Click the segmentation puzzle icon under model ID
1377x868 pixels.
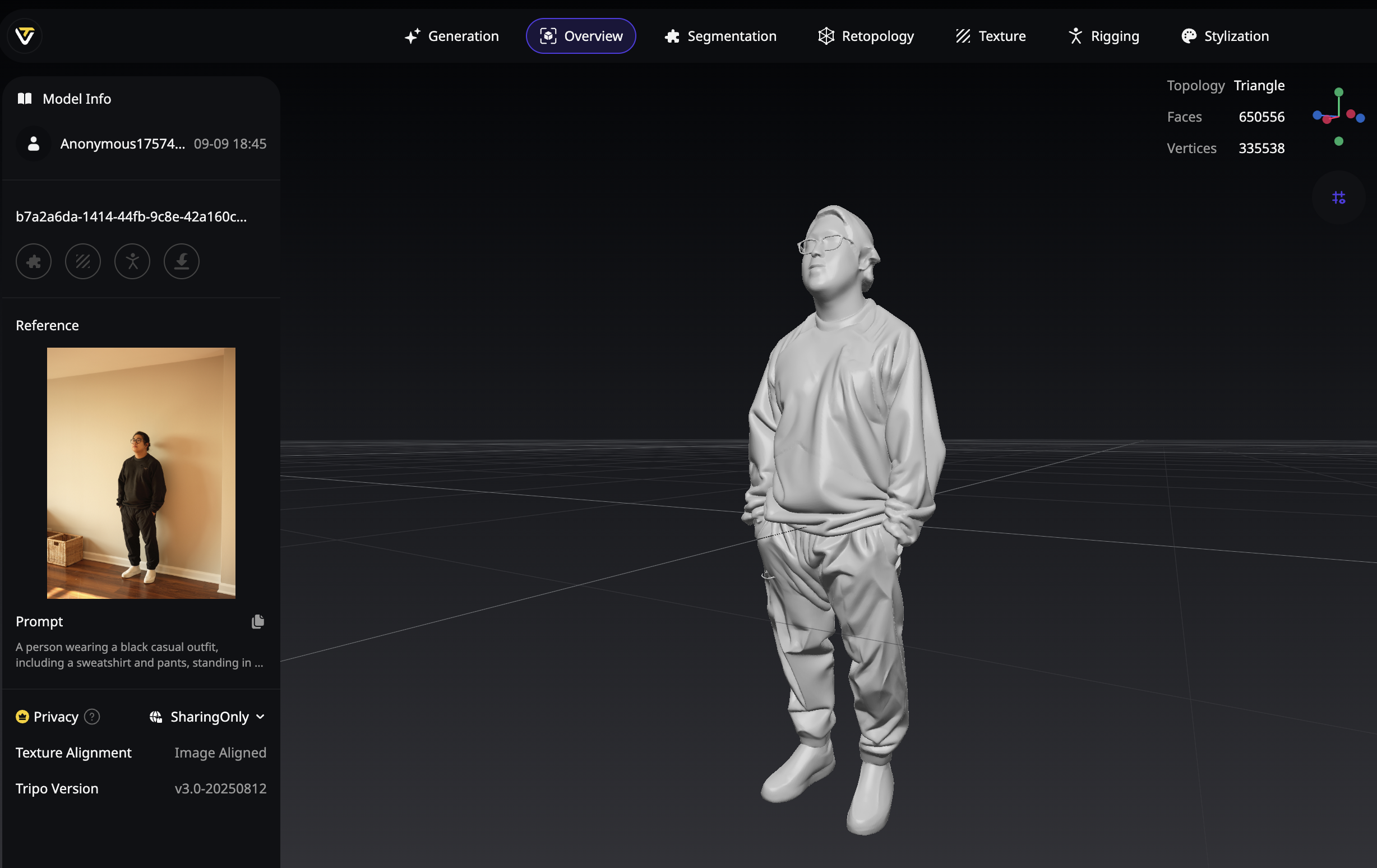(34, 261)
